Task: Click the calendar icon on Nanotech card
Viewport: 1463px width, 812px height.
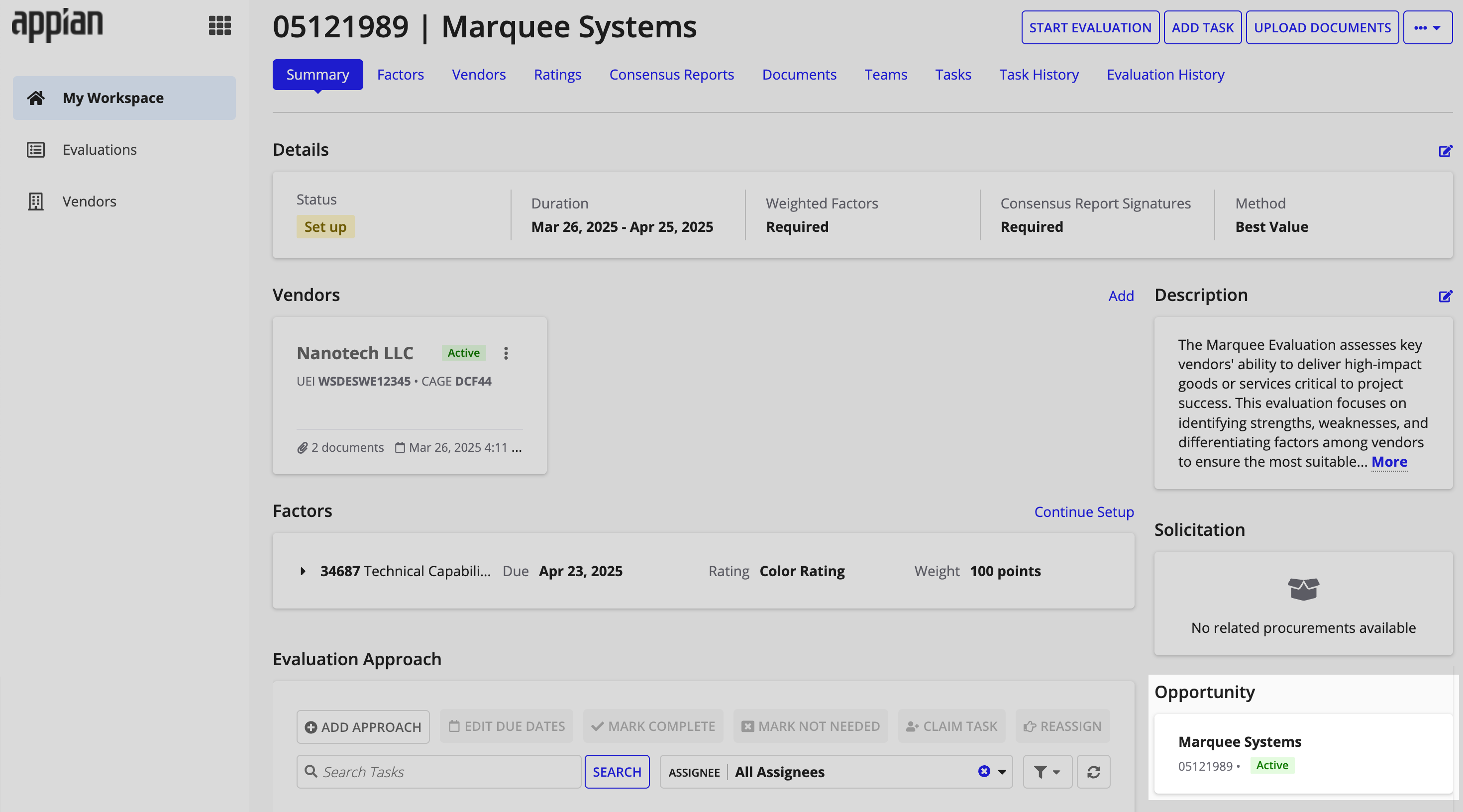Action: coord(400,447)
